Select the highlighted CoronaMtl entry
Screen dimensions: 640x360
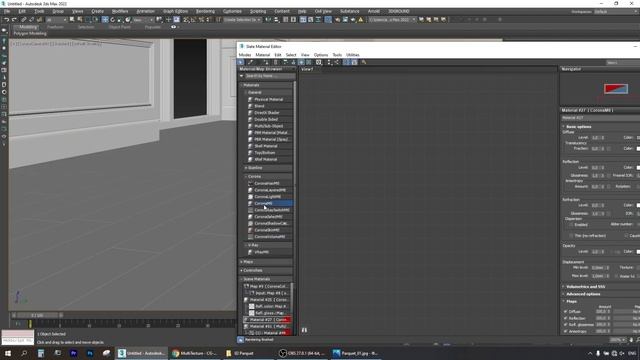(270, 203)
